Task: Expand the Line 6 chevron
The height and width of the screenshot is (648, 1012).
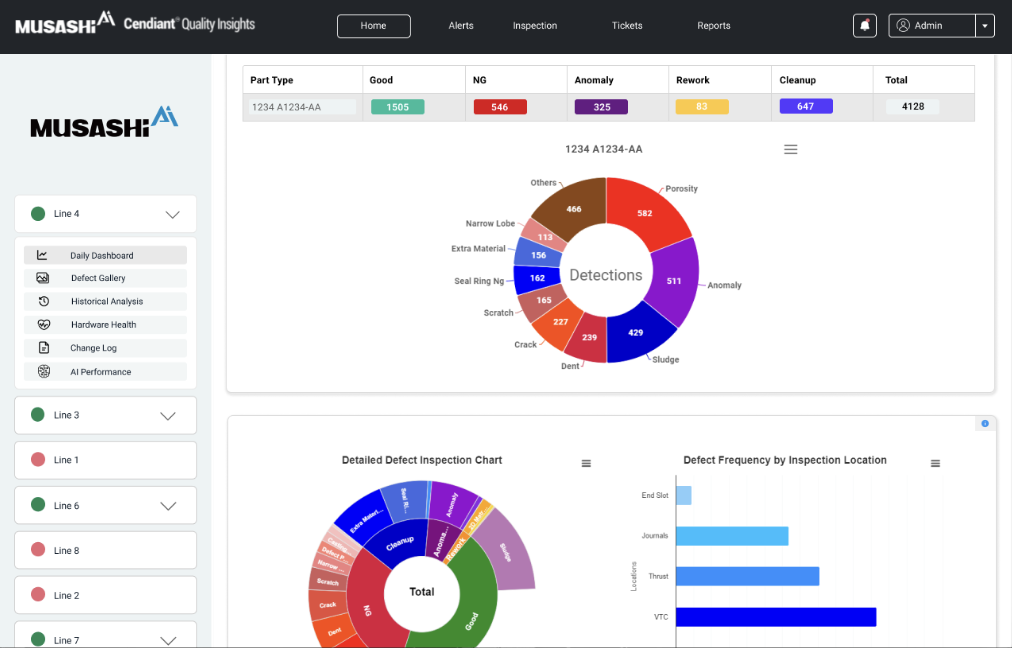Action: 168,507
